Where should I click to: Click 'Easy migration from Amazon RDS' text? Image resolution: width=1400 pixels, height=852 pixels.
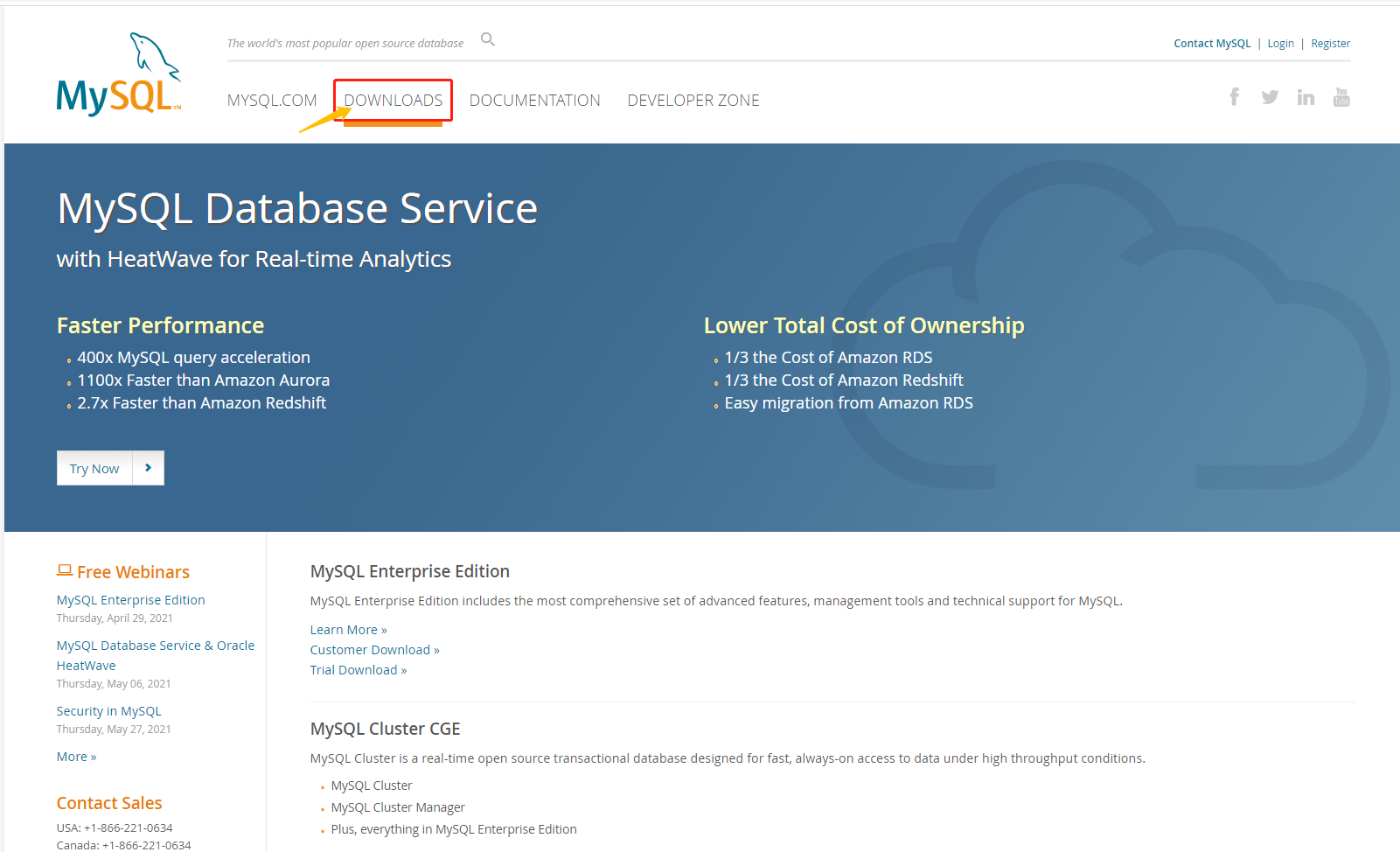point(848,403)
